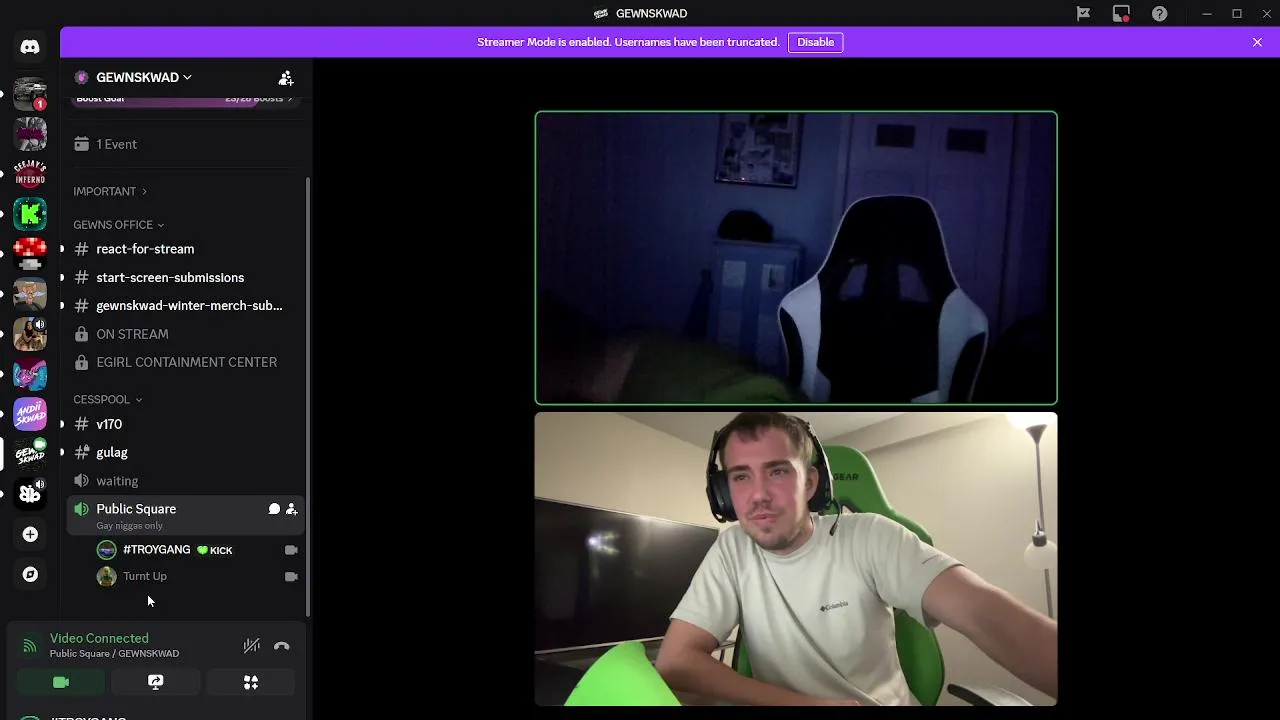Click the red stream icon in title bar
Viewport: 1280px width, 720px height.
click(1121, 13)
